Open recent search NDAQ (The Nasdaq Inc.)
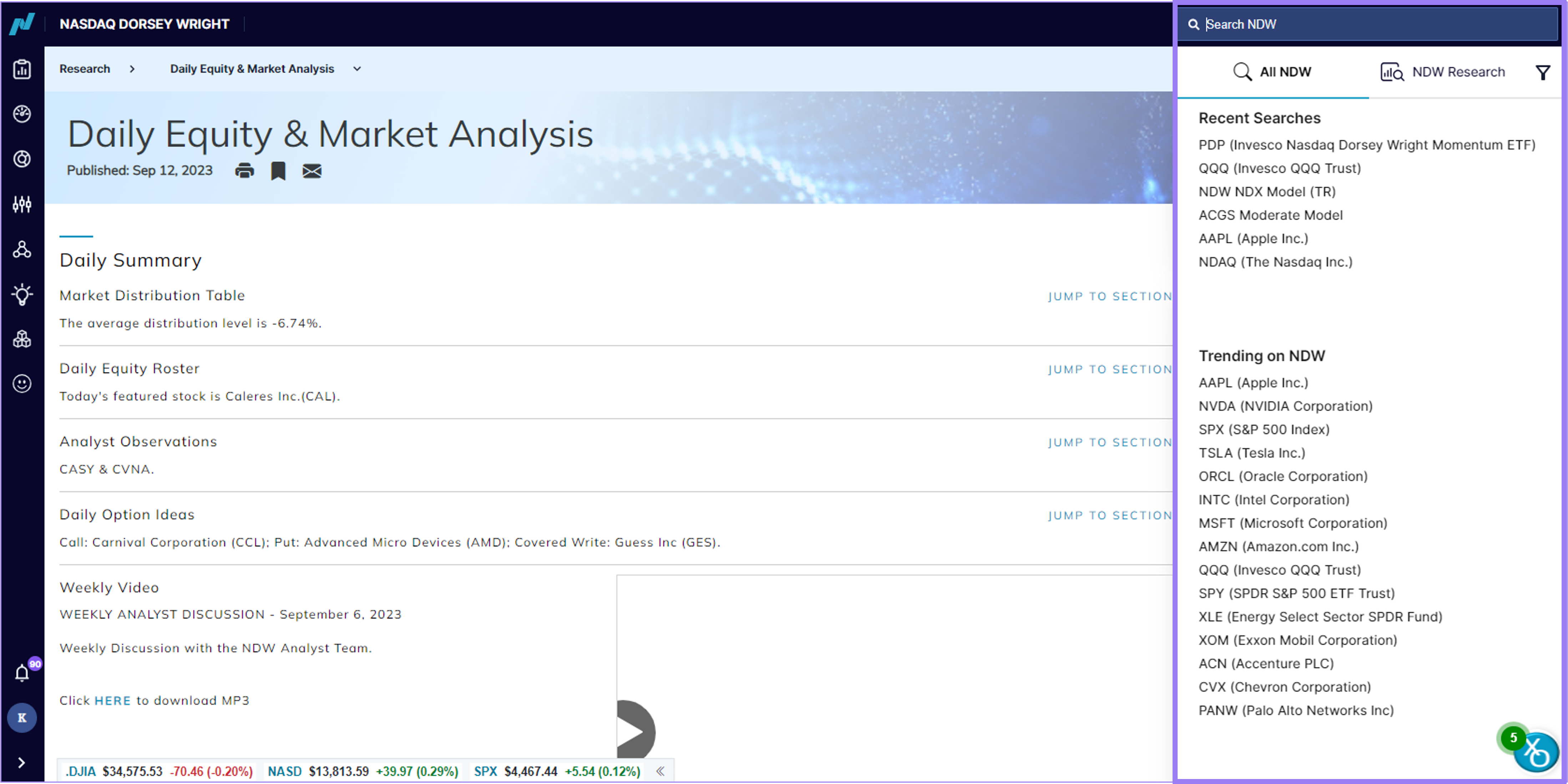Image resolution: width=1568 pixels, height=784 pixels. [x=1275, y=262]
